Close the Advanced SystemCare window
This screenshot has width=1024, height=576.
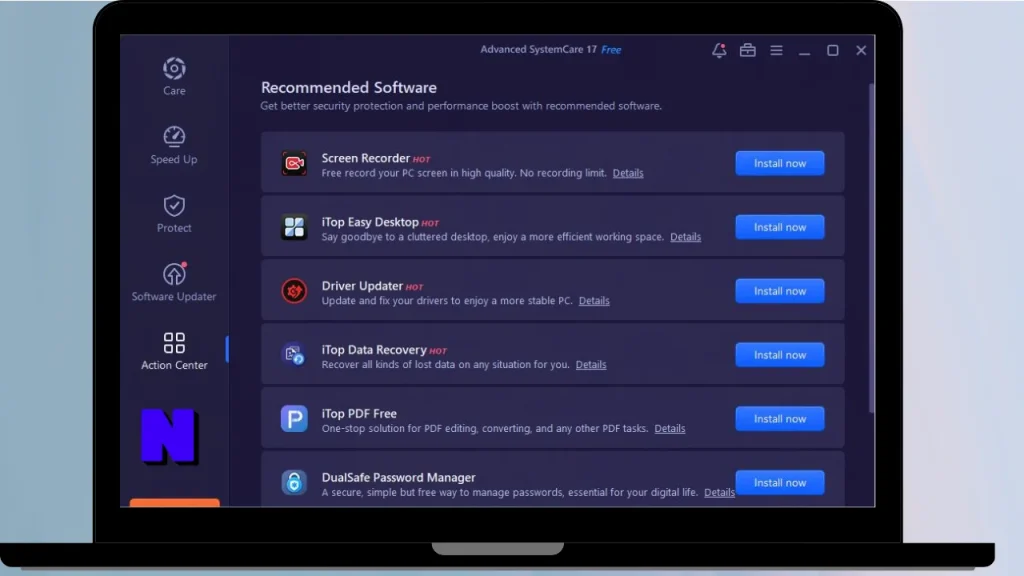[861, 50]
